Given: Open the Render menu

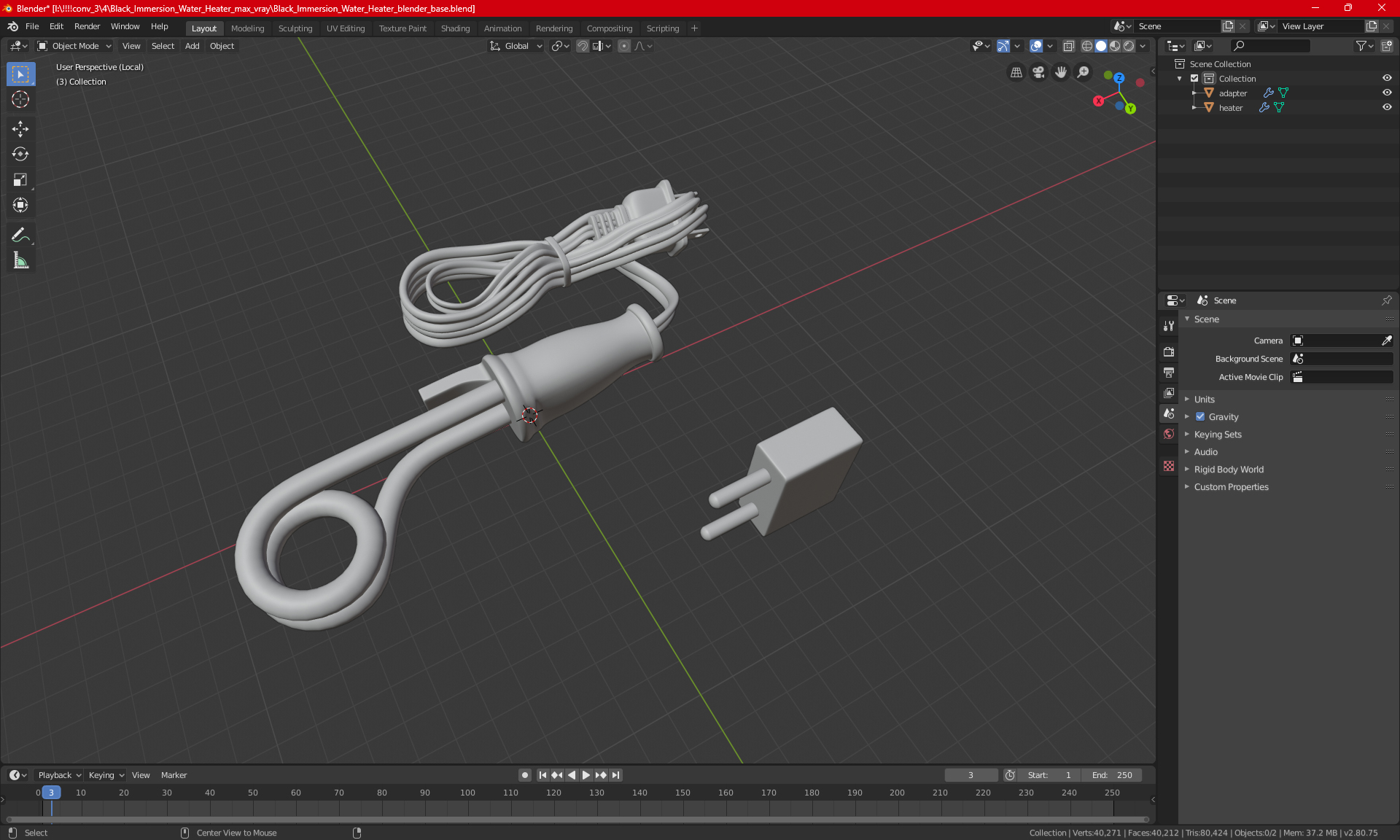Looking at the screenshot, I should click(87, 26).
